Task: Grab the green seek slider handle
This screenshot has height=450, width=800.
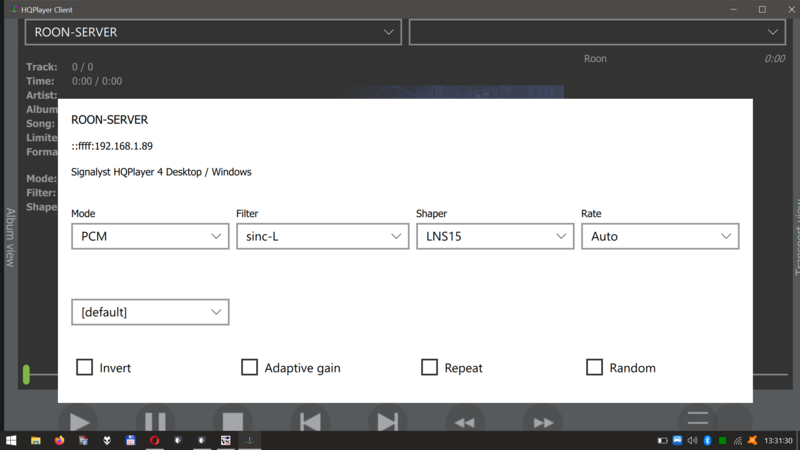Action: pos(27,374)
